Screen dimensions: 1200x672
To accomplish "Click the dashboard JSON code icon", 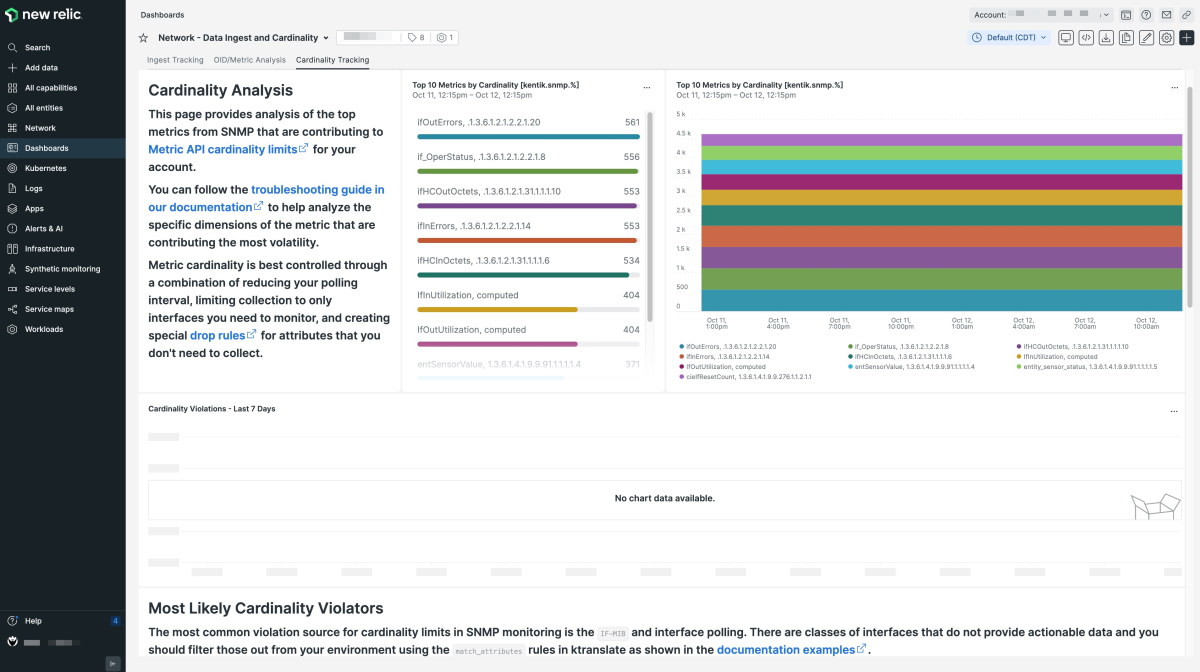I will point(1086,38).
